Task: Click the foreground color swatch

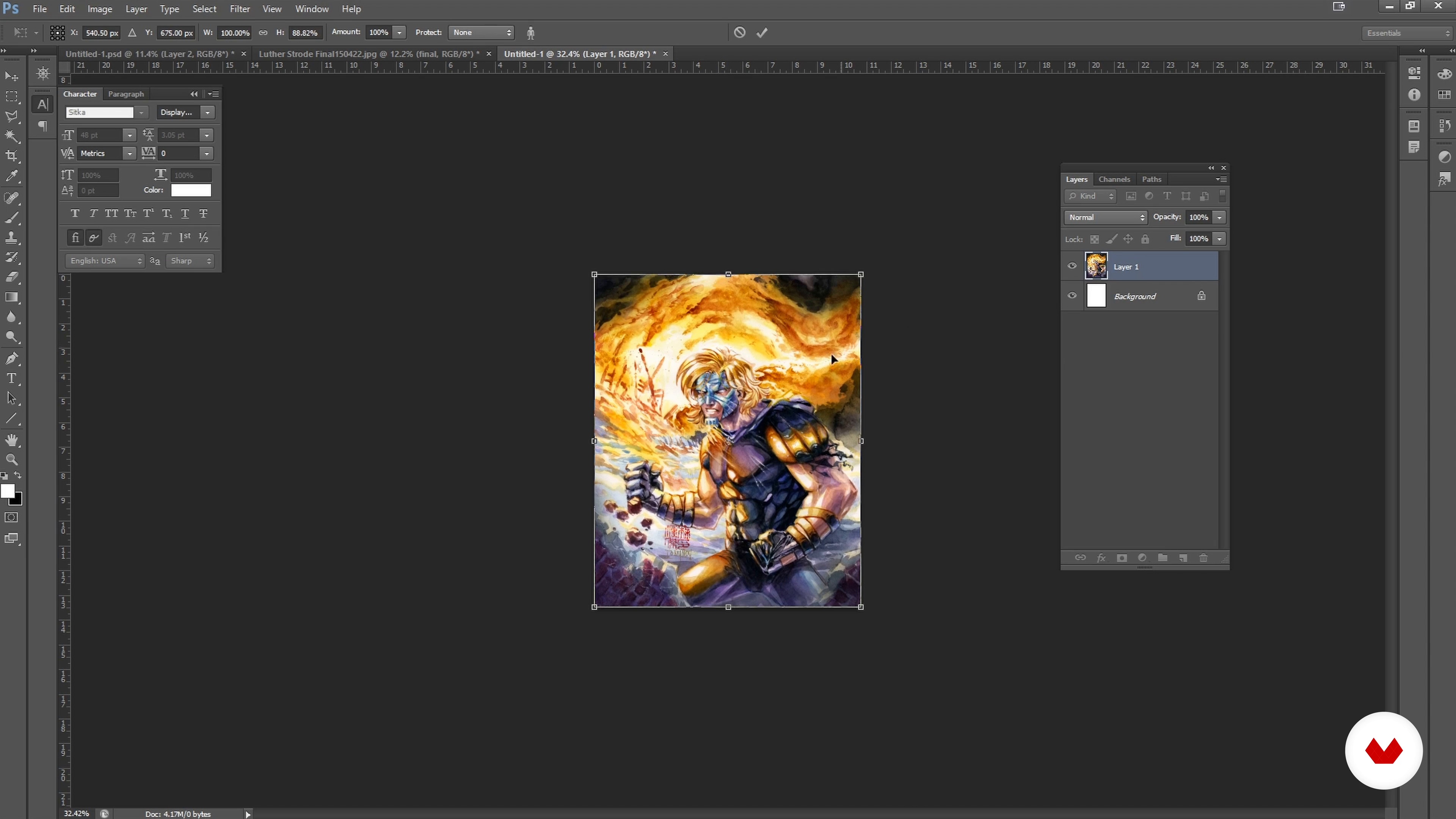Action: 7,491
